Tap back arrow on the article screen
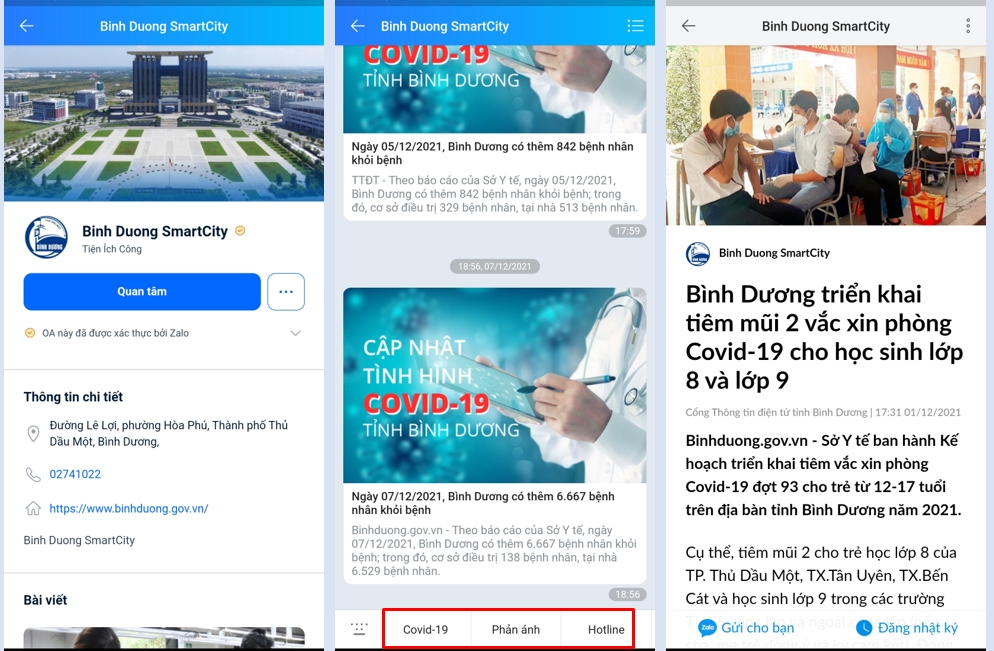The image size is (994, 651). click(x=688, y=26)
